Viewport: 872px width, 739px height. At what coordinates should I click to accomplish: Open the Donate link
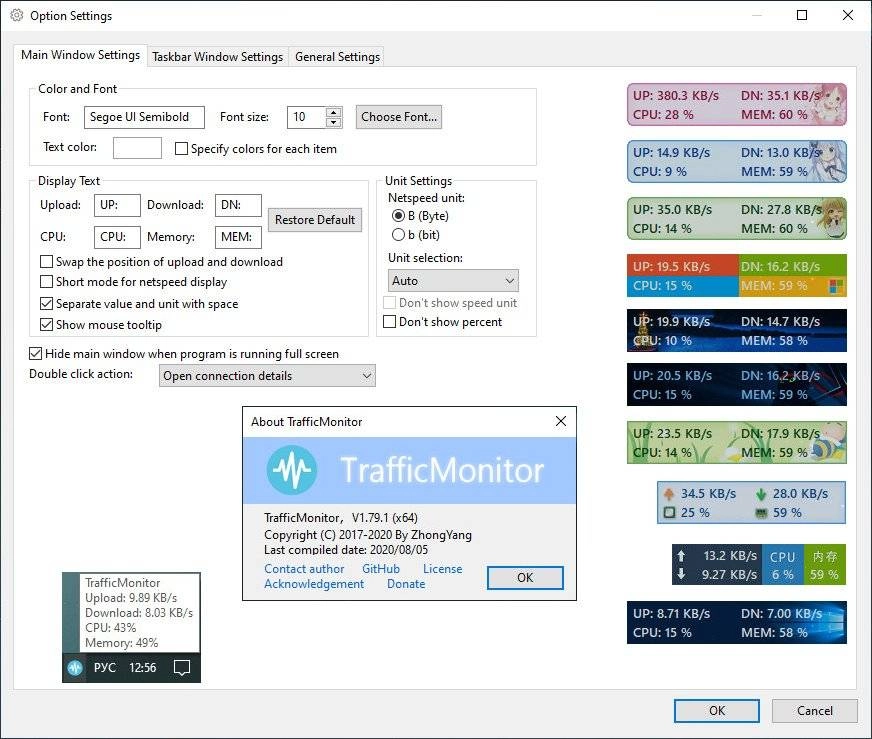point(406,584)
